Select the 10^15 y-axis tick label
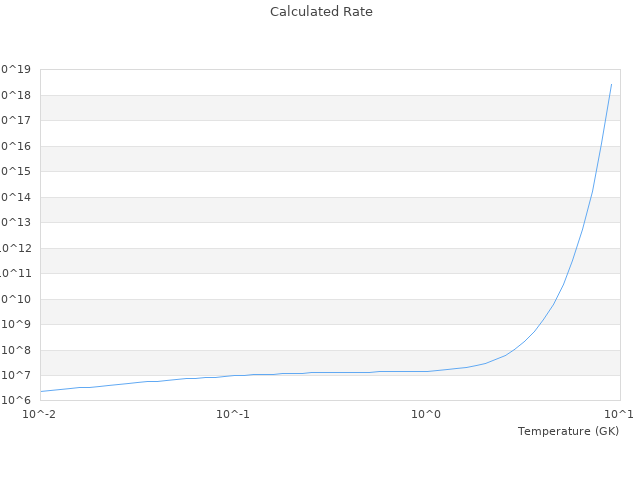Image resolution: width=640 pixels, height=480 pixels. pyautogui.click(x=15, y=171)
